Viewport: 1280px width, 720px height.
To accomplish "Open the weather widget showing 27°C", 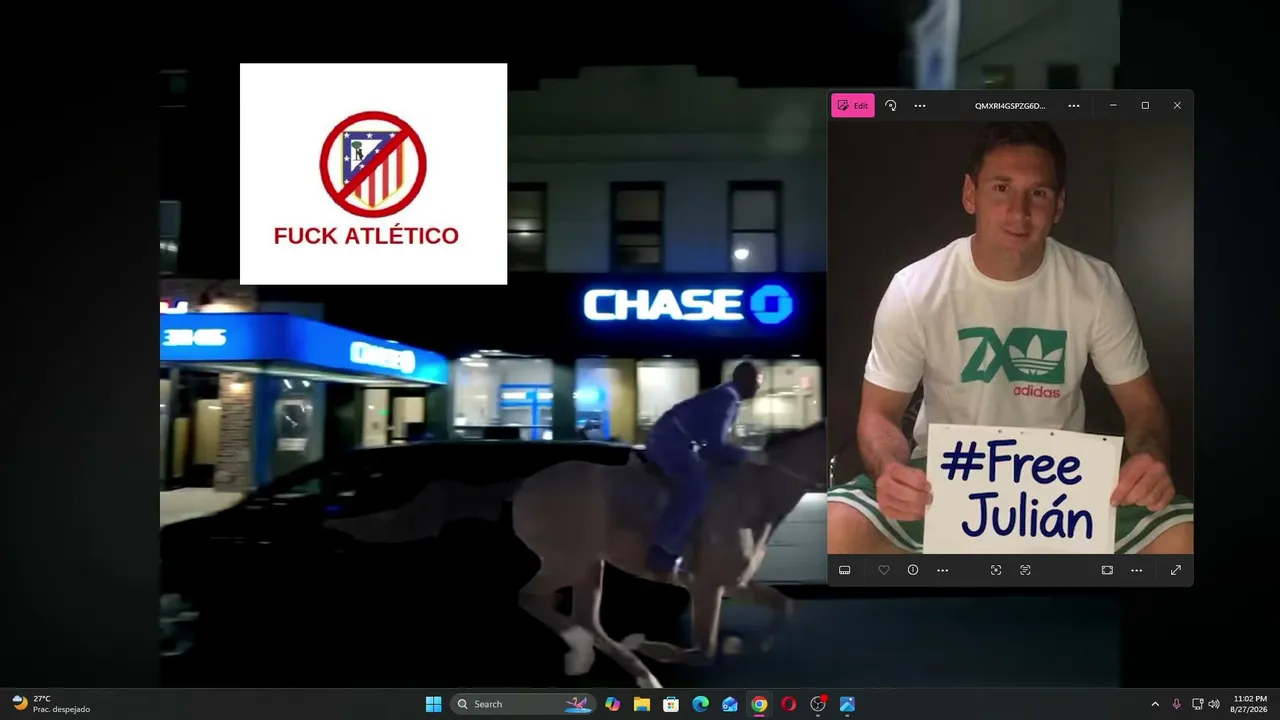I will [x=51, y=704].
